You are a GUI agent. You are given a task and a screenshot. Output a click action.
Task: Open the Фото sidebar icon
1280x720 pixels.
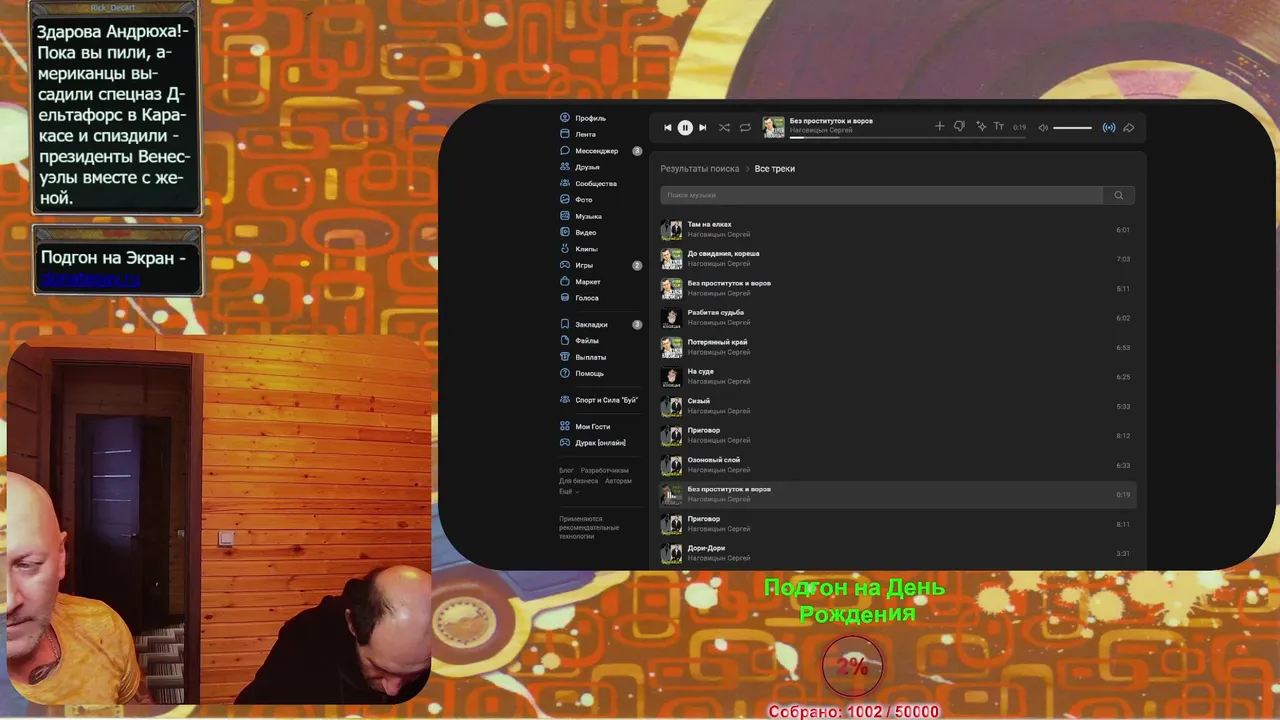(565, 200)
